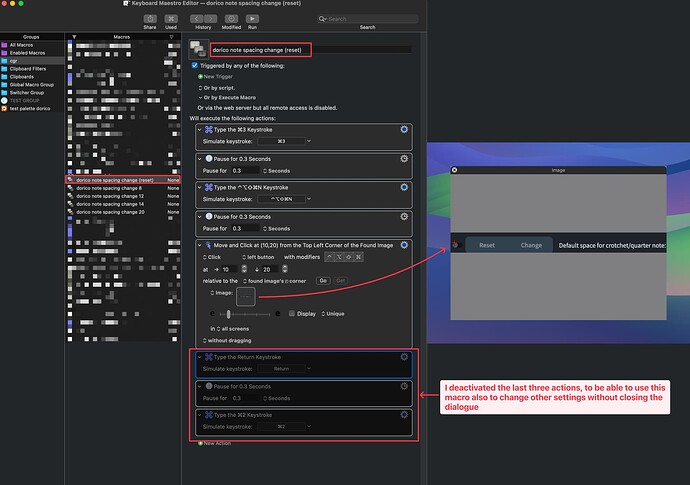Image resolution: width=690 pixels, height=485 pixels.
Task: Open the left button popup
Action: [258, 257]
